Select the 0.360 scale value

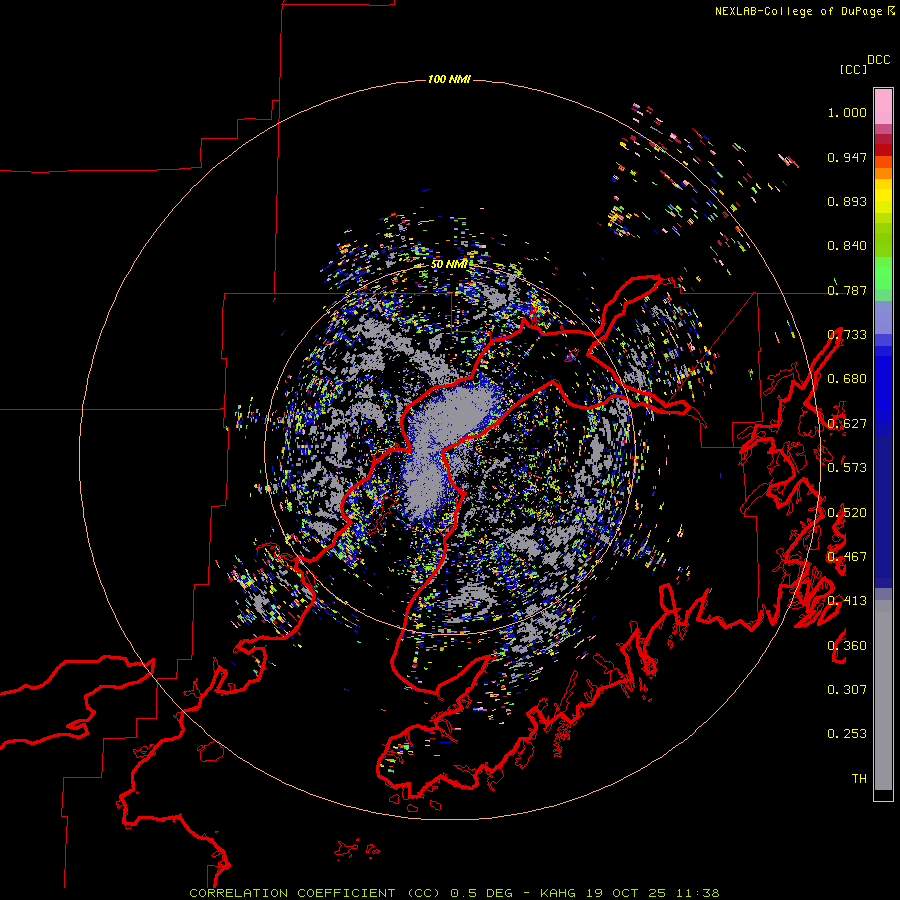tap(847, 646)
